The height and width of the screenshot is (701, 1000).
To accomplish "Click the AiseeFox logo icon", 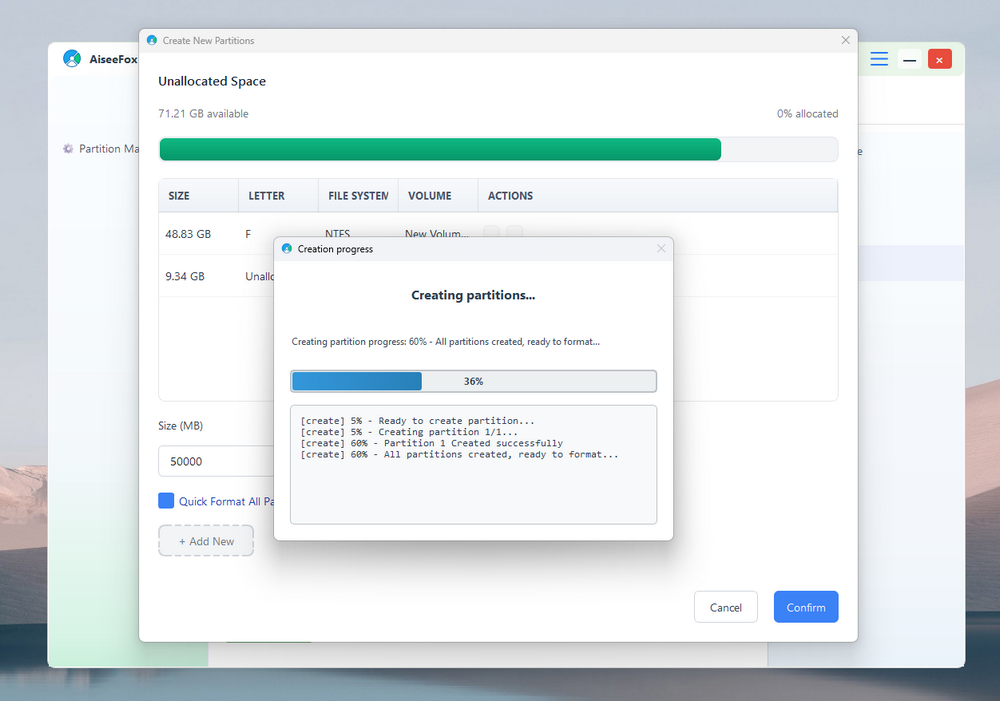I will [x=72, y=59].
